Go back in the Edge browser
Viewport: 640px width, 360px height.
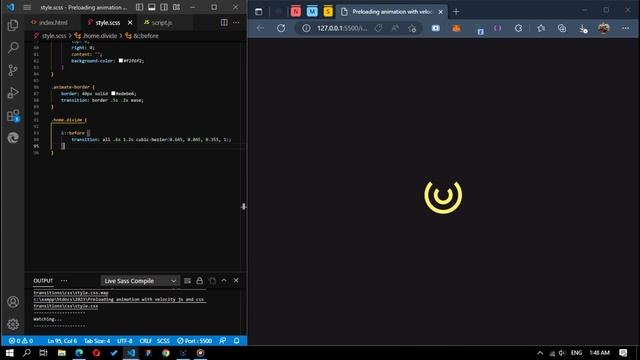tap(260, 28)
